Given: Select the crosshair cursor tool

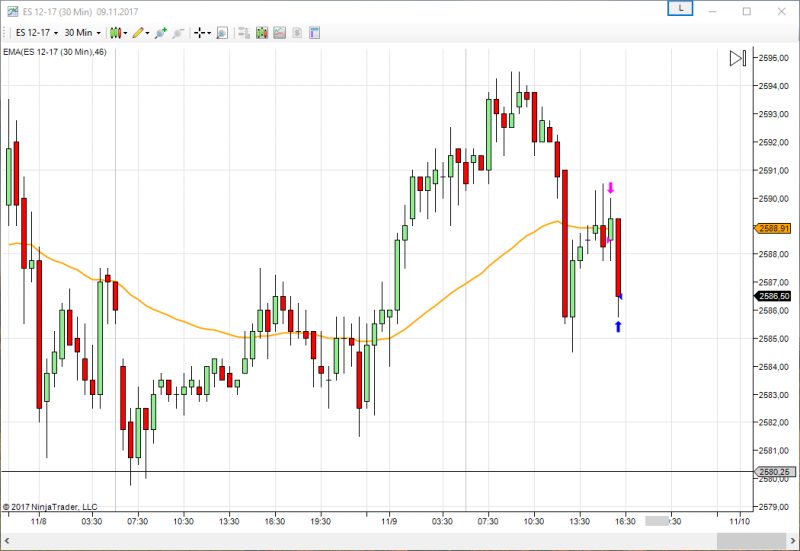Looking at the screenshot, I should (x=199, y=33).
